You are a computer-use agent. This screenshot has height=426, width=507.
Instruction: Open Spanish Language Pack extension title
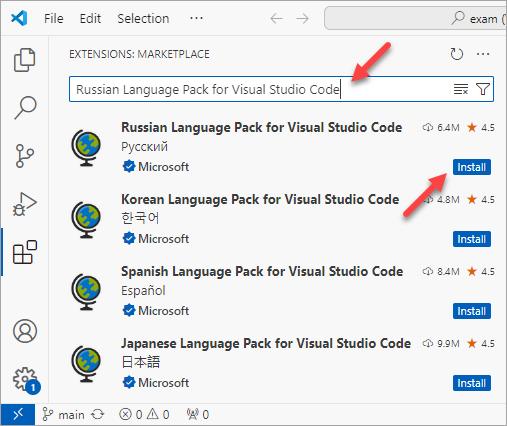[262, 271]
